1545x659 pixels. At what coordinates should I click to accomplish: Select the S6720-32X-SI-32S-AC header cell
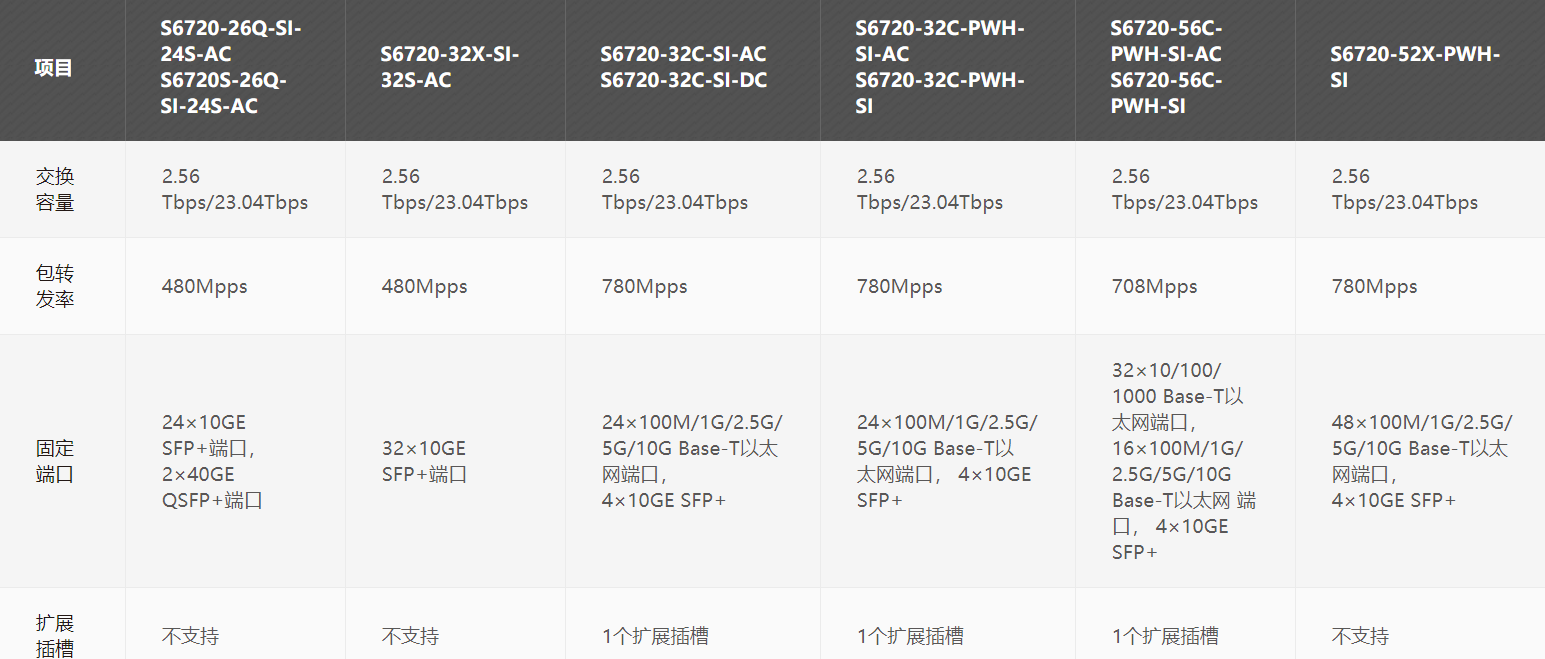tap(450, 68)
